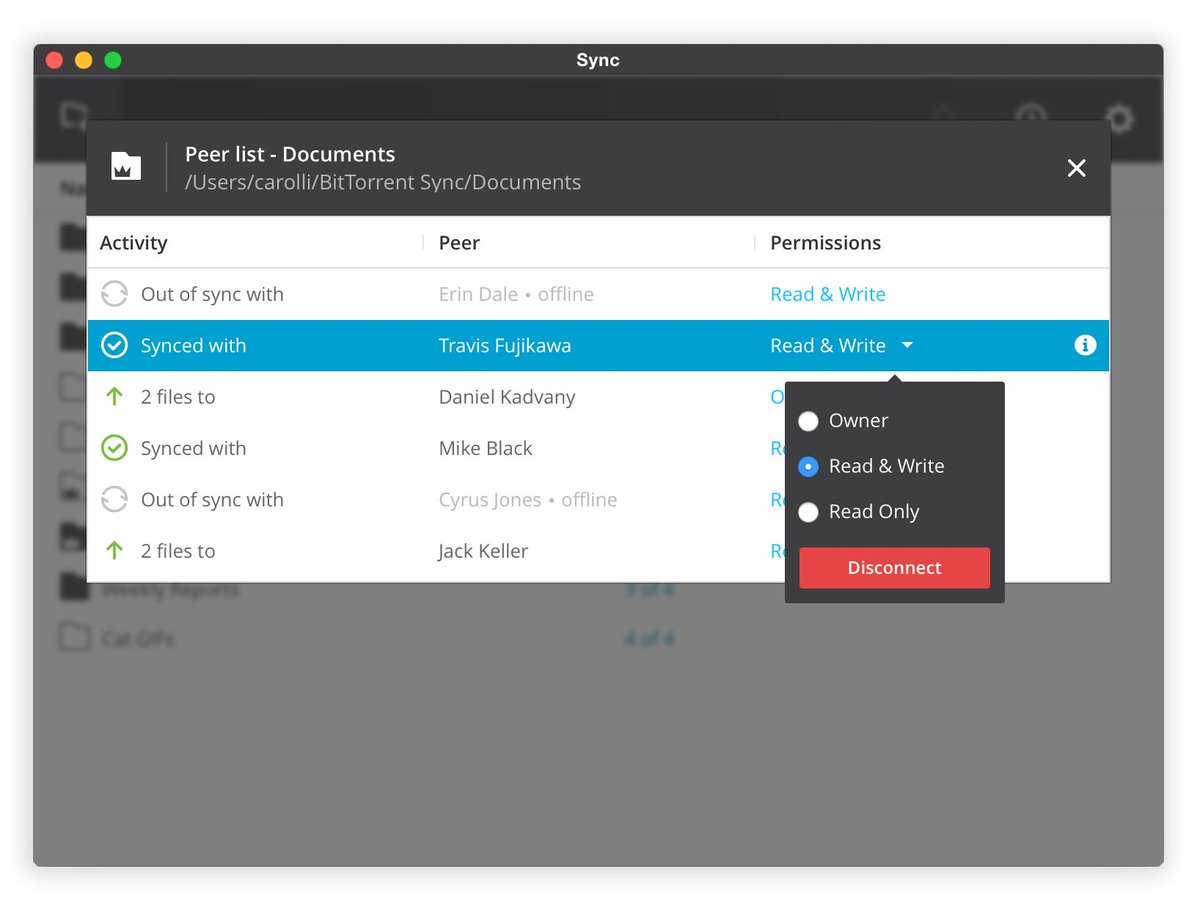Click the out-of-sync icon for Erin Dale
Screen dimensions: 1200x910
pos(114,294)
